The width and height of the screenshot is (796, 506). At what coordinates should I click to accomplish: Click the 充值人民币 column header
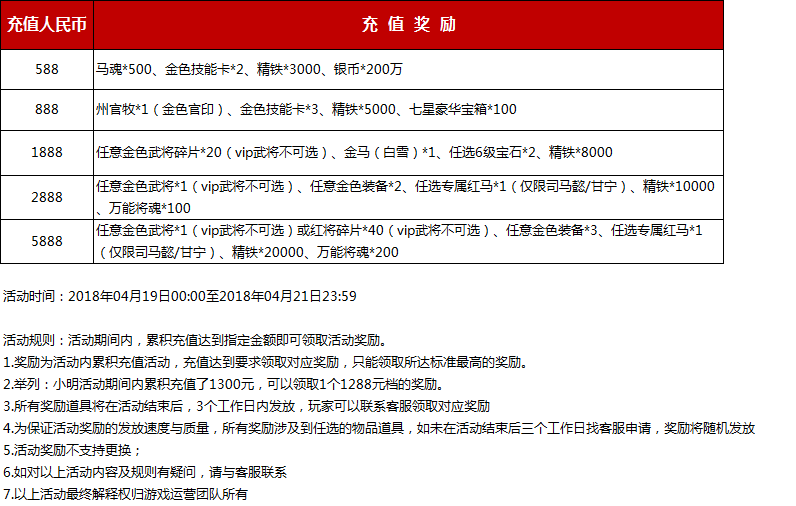[x=47, y=24]
